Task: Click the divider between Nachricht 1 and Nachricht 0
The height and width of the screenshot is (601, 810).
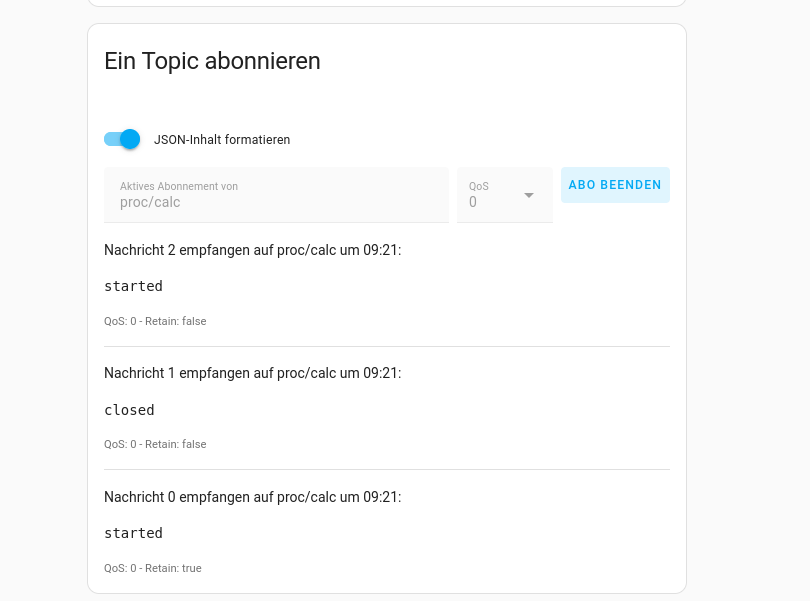Action: (386, 469)
